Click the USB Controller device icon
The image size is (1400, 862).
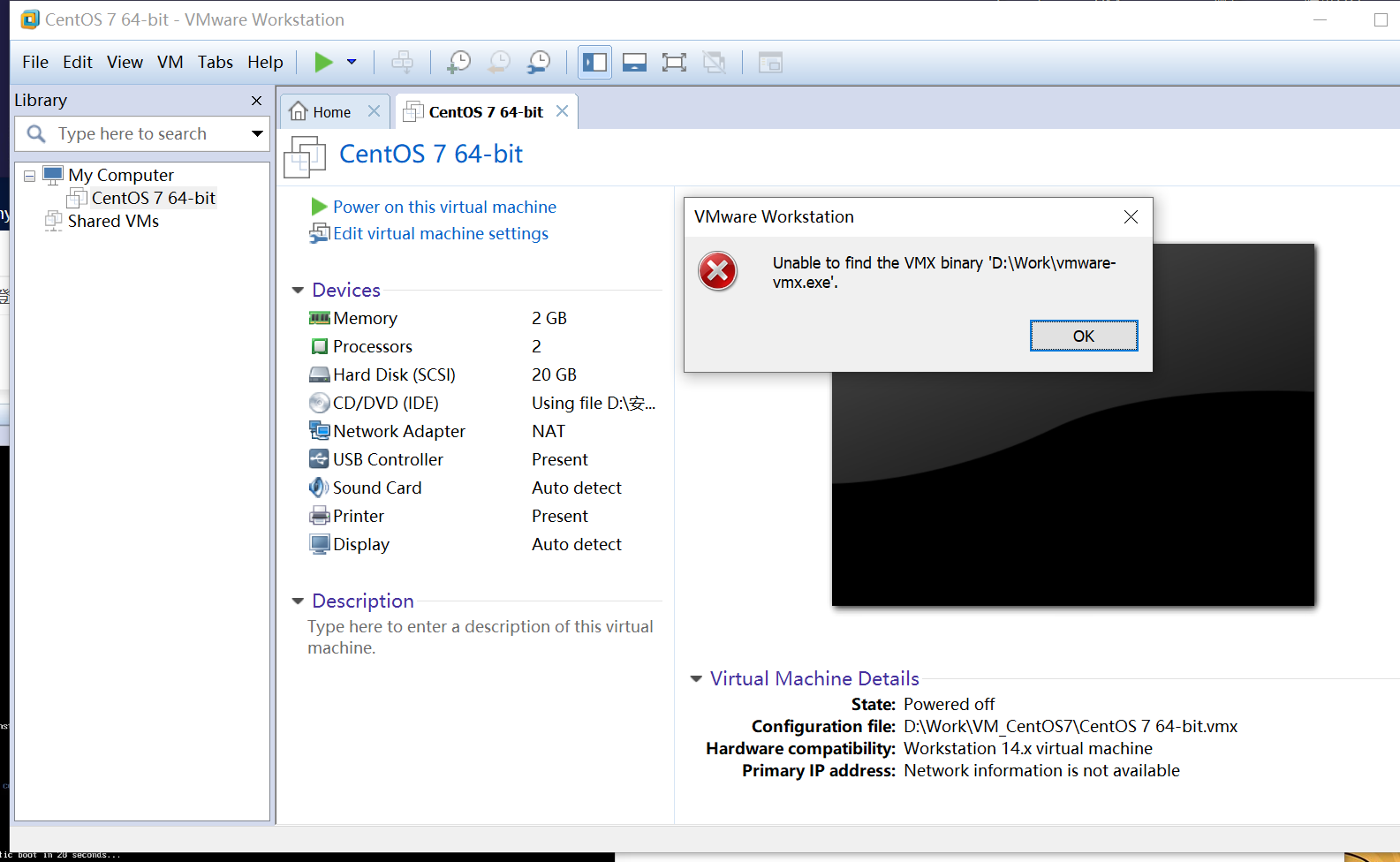click(319, 459)
